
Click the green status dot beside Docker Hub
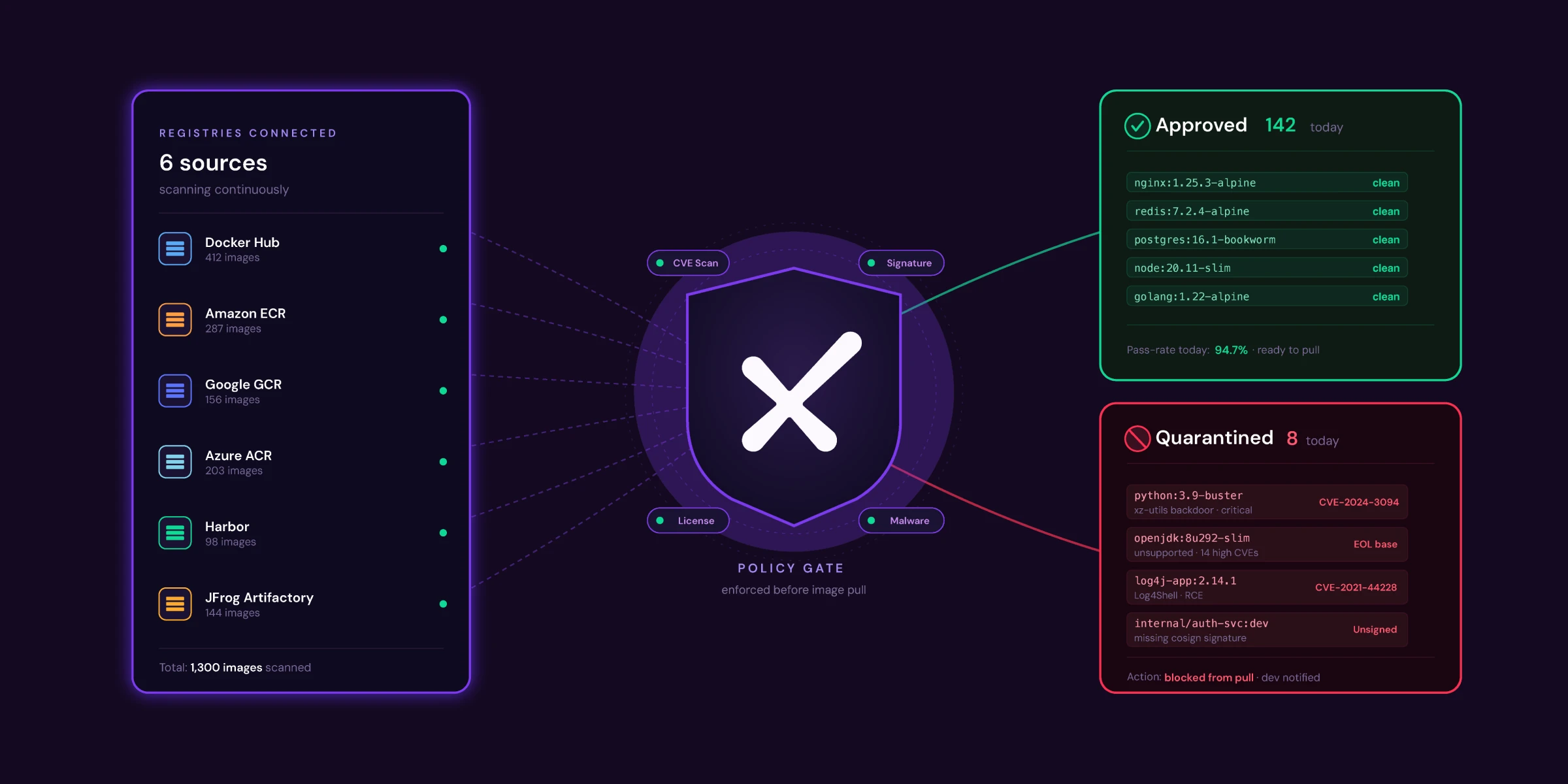443,249
